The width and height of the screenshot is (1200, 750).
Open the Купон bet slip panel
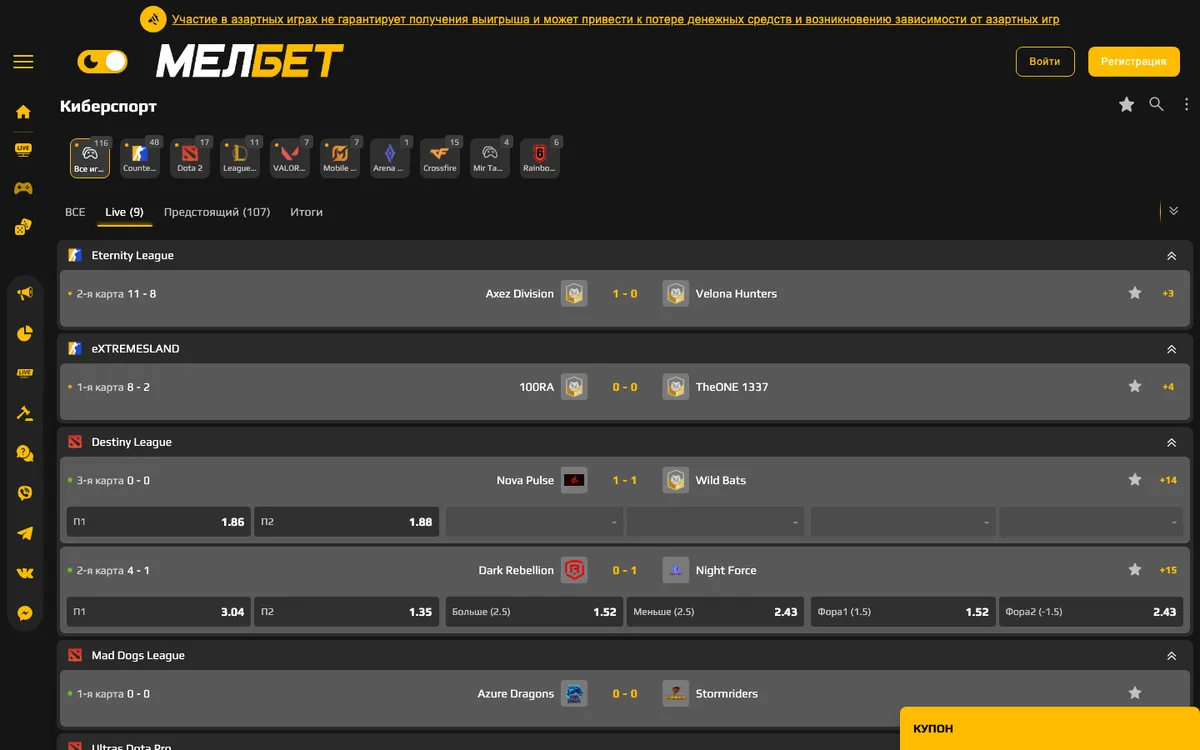[1050, 729]
